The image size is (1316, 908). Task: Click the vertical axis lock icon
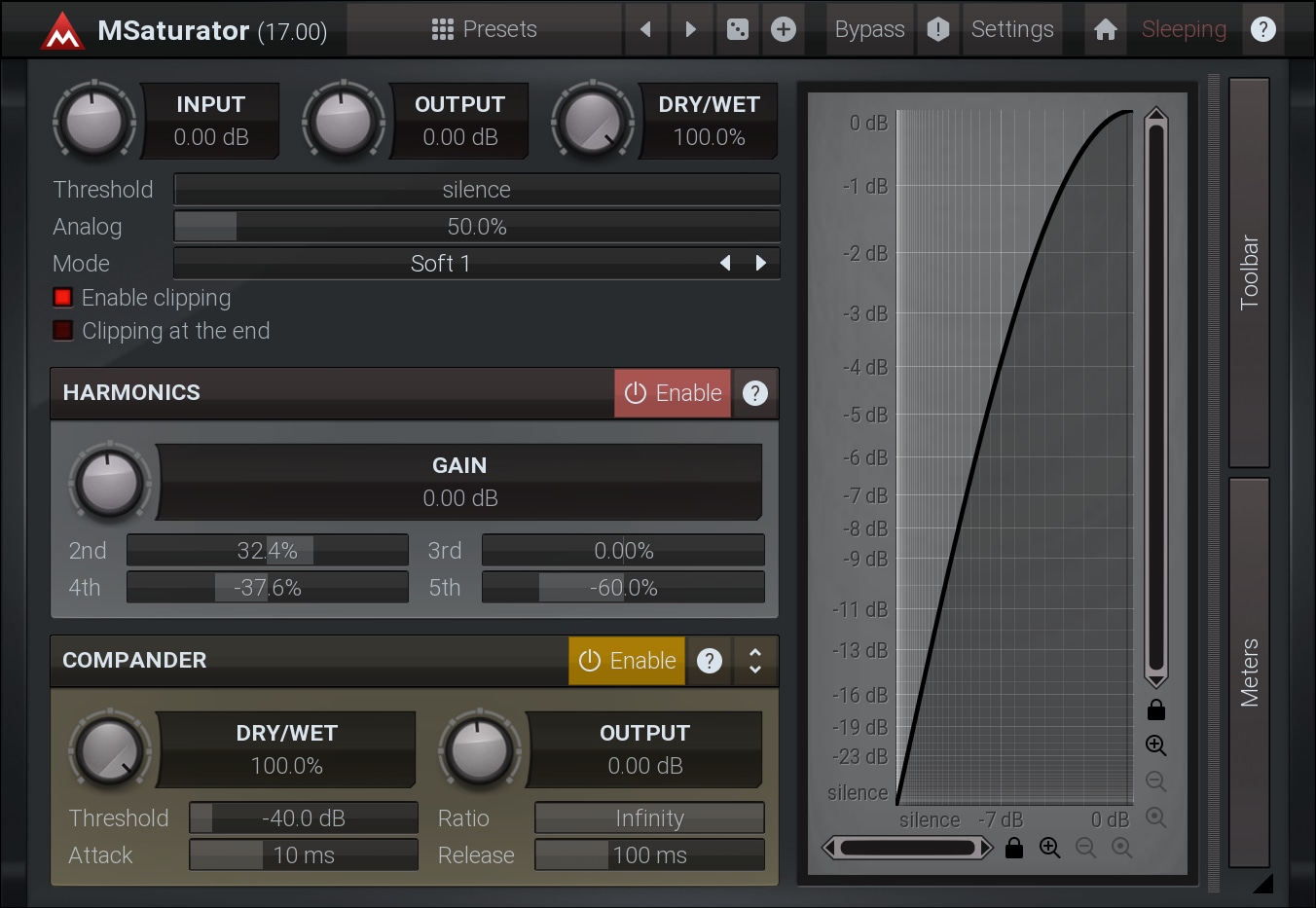tap(1155, 709)
